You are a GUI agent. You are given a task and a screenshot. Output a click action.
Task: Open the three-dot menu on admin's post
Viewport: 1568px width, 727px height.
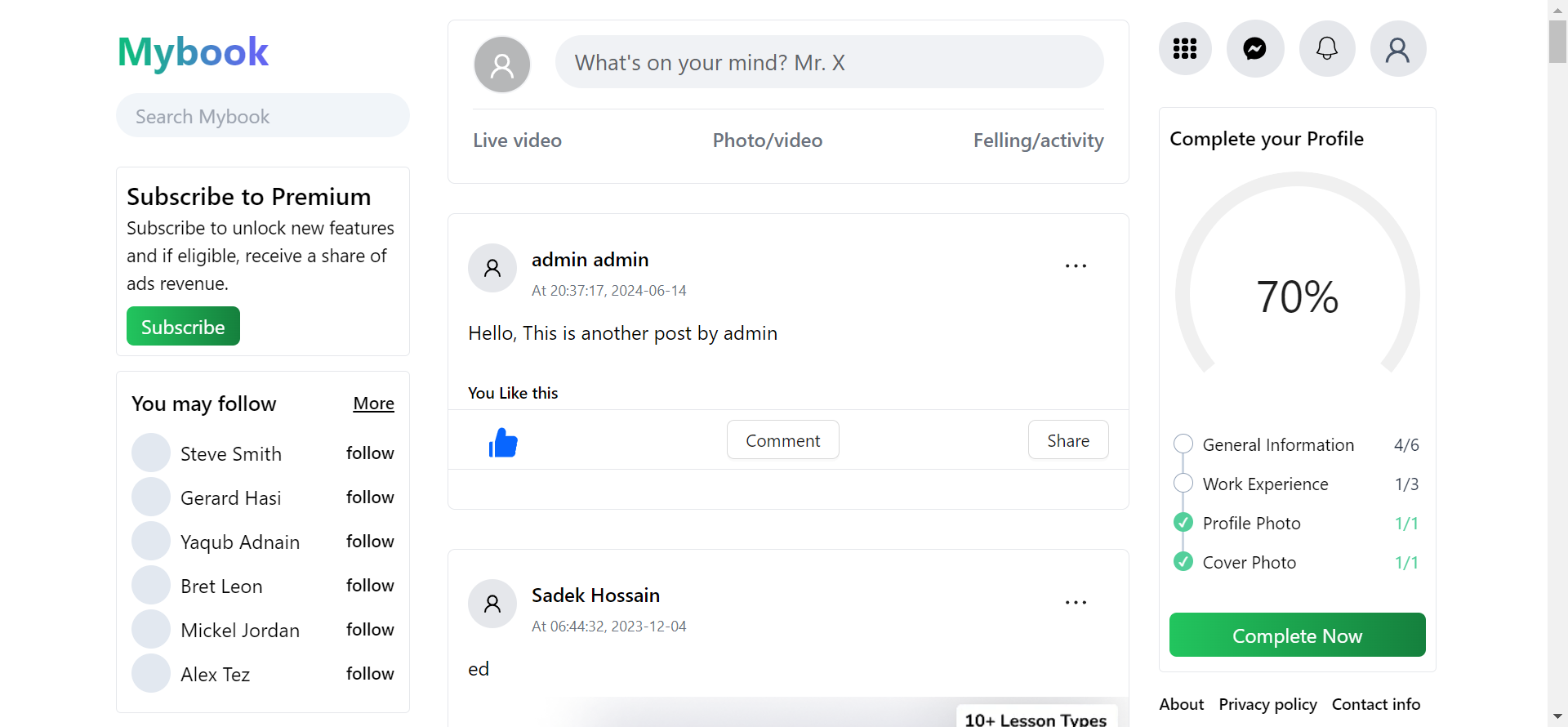pyautogui.click(x=1076, y=266)
